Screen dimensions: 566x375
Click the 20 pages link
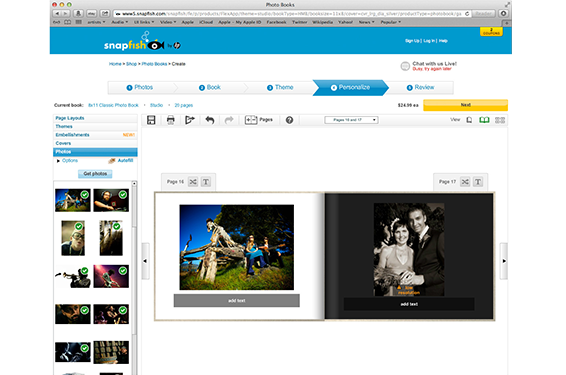(x=183, y=105)
